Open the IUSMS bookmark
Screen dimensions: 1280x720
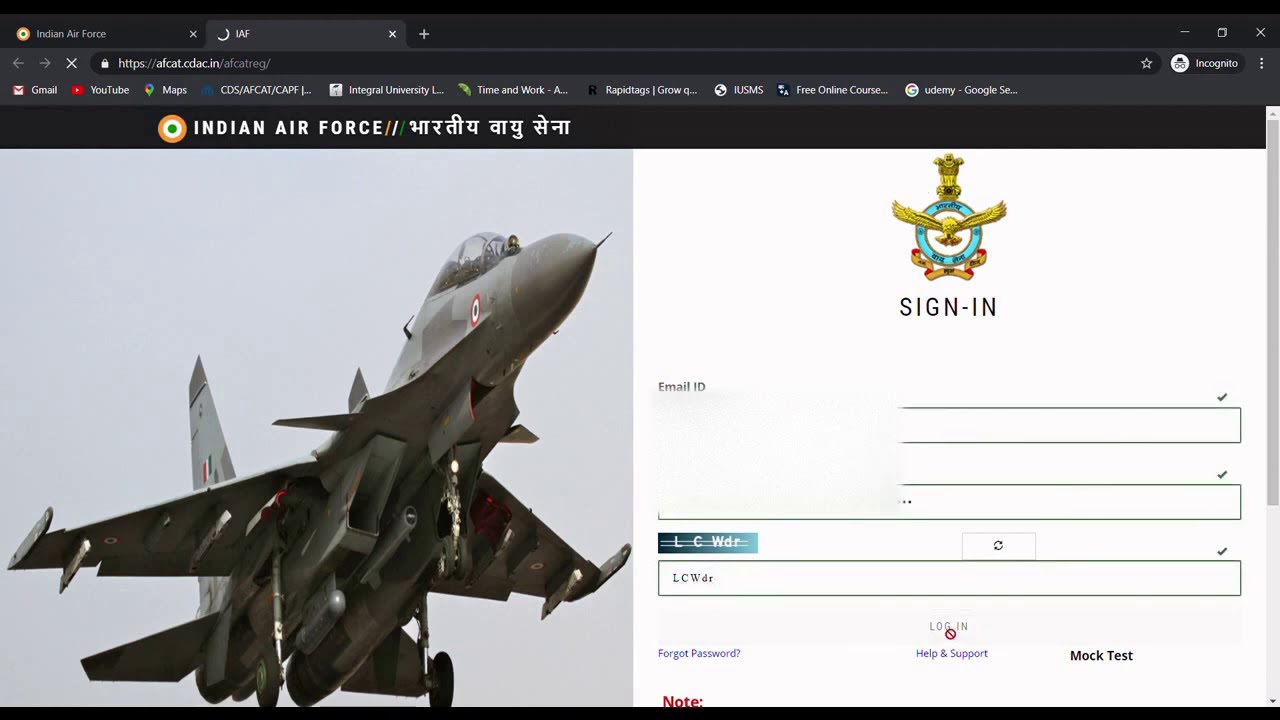tap(739, 90)
